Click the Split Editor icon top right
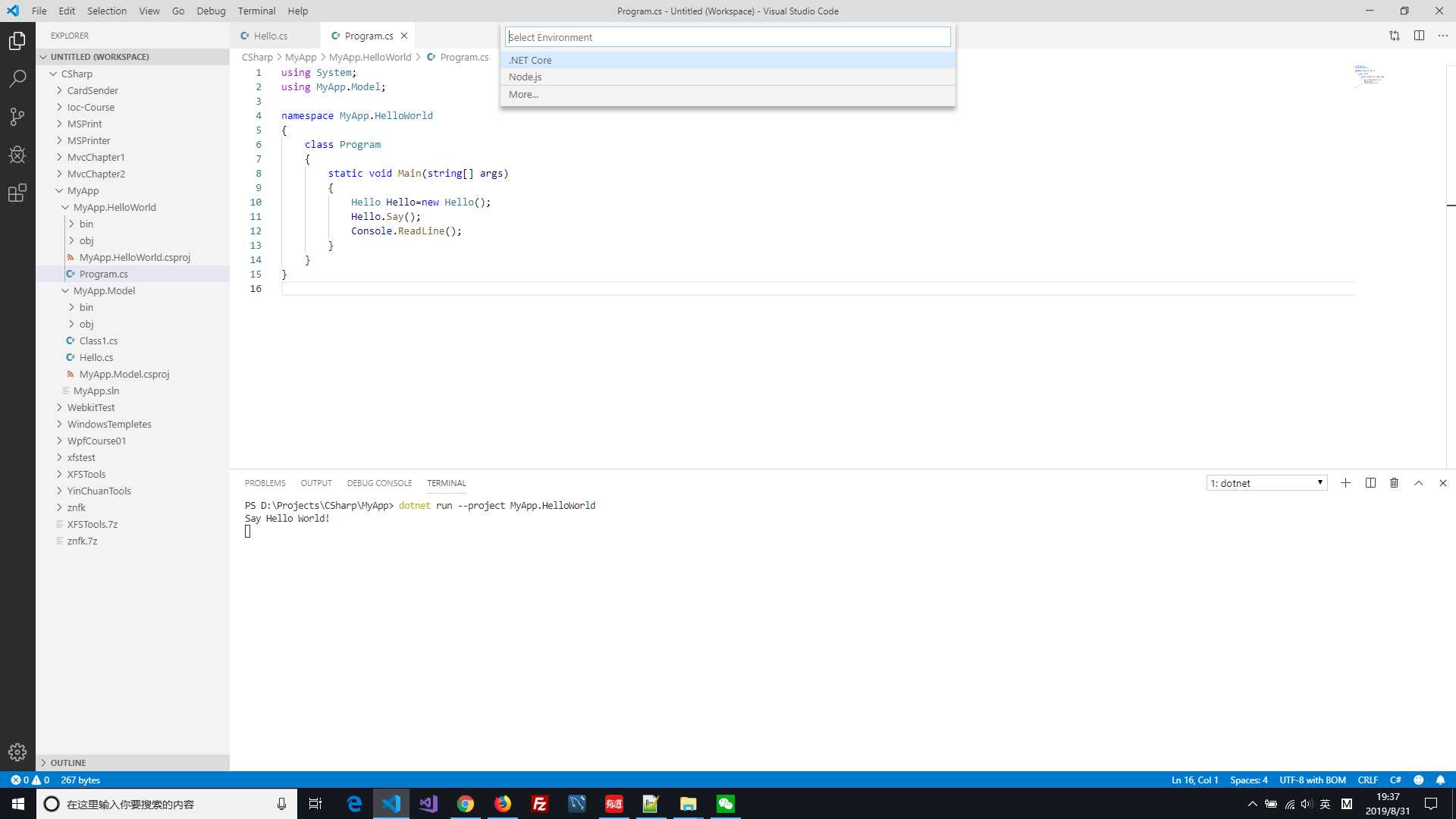The image size is (1456, 819). coord(1419,36)
